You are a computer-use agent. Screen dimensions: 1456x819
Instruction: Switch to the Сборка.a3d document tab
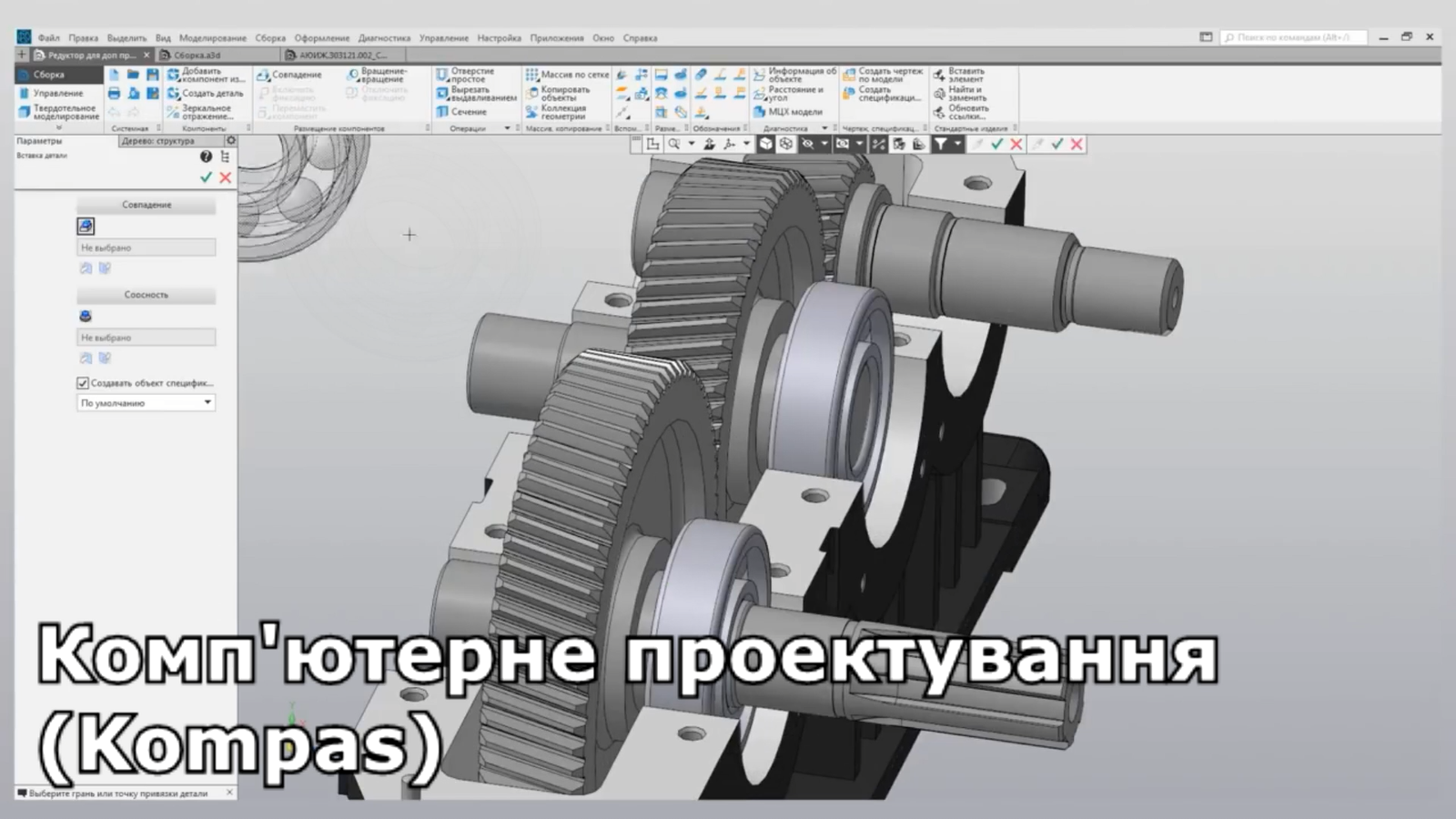pyautogui.click(x=197, y=56)
